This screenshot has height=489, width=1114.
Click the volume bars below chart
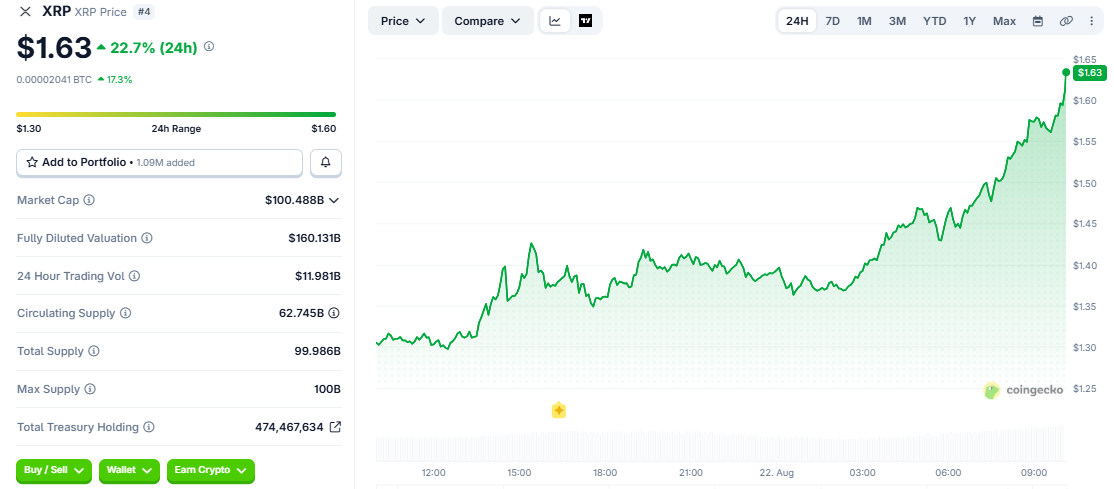720,444
